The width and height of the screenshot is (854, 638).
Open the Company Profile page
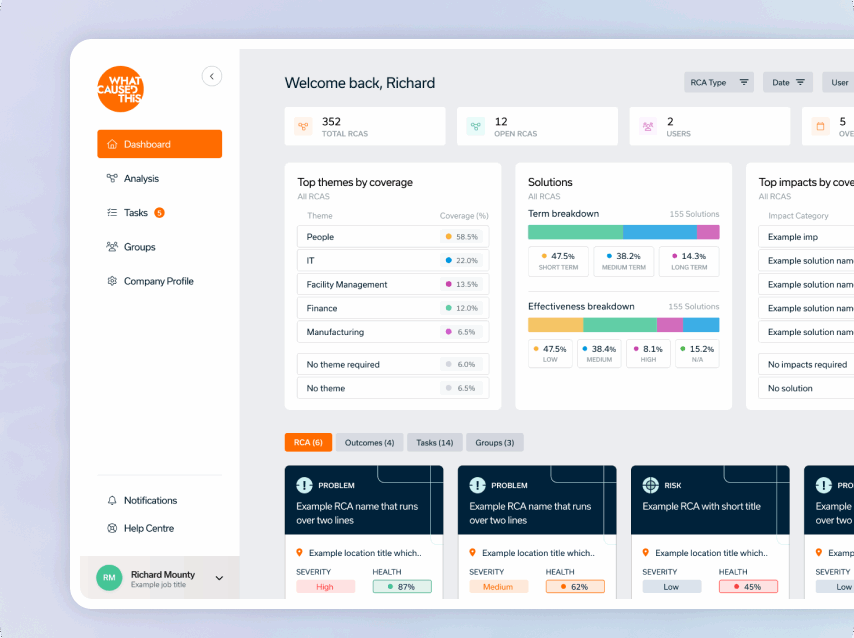[158, 281]
